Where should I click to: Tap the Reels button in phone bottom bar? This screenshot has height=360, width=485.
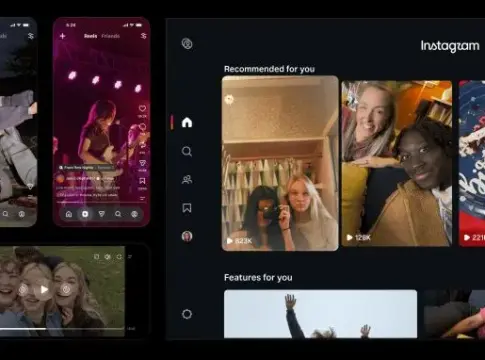point(85,214)
